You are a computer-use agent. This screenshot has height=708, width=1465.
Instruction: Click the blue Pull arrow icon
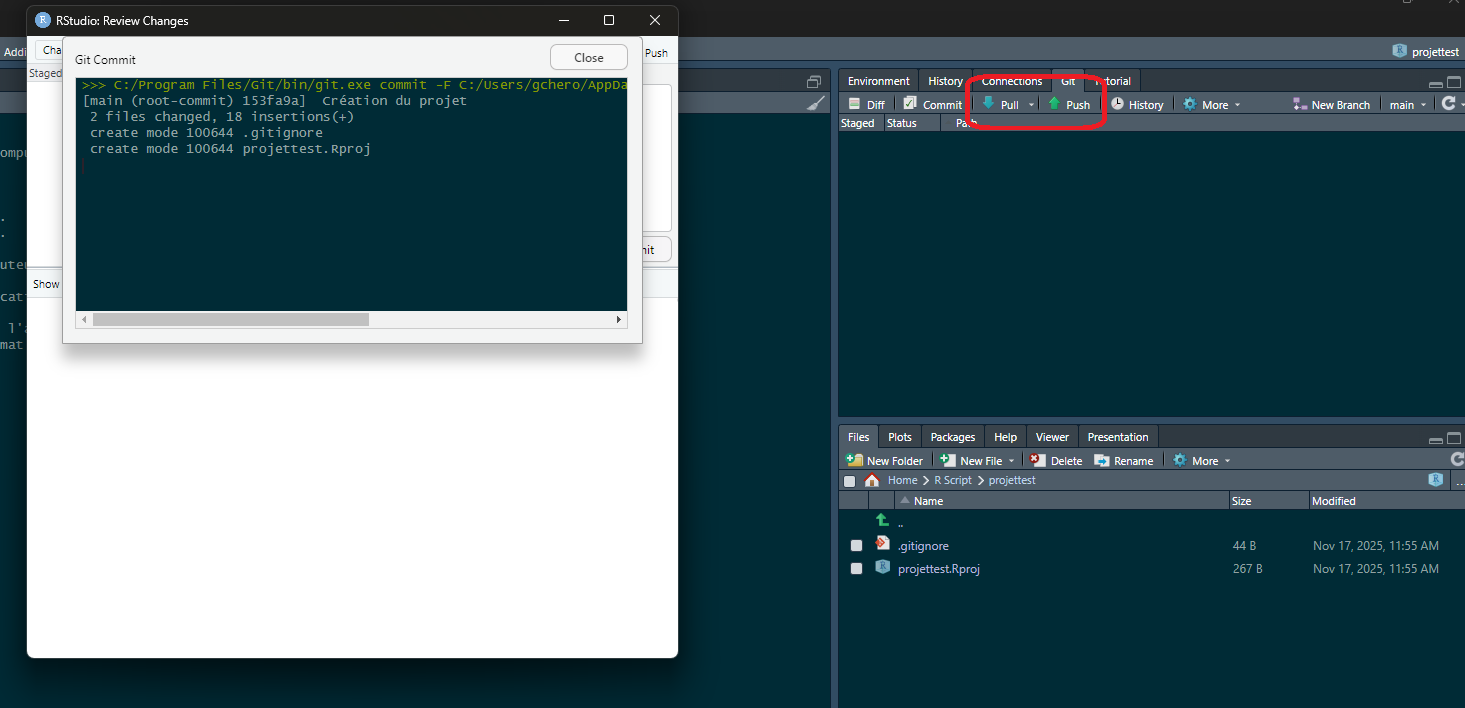[988, 104]
